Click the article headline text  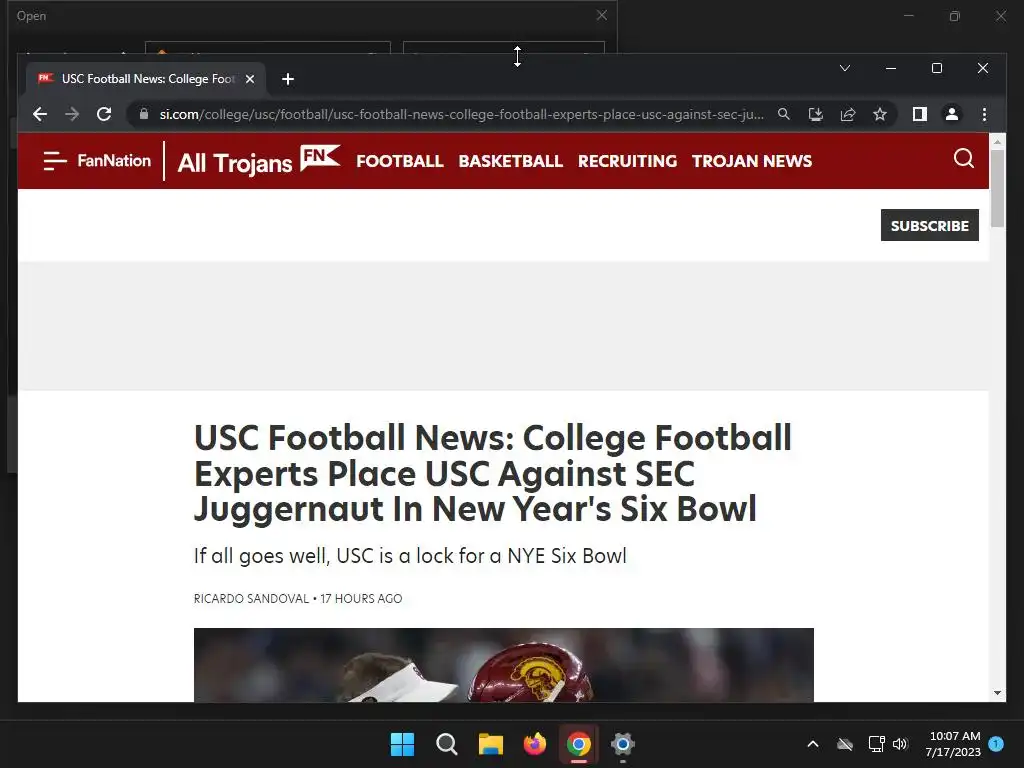coord(492,473)
